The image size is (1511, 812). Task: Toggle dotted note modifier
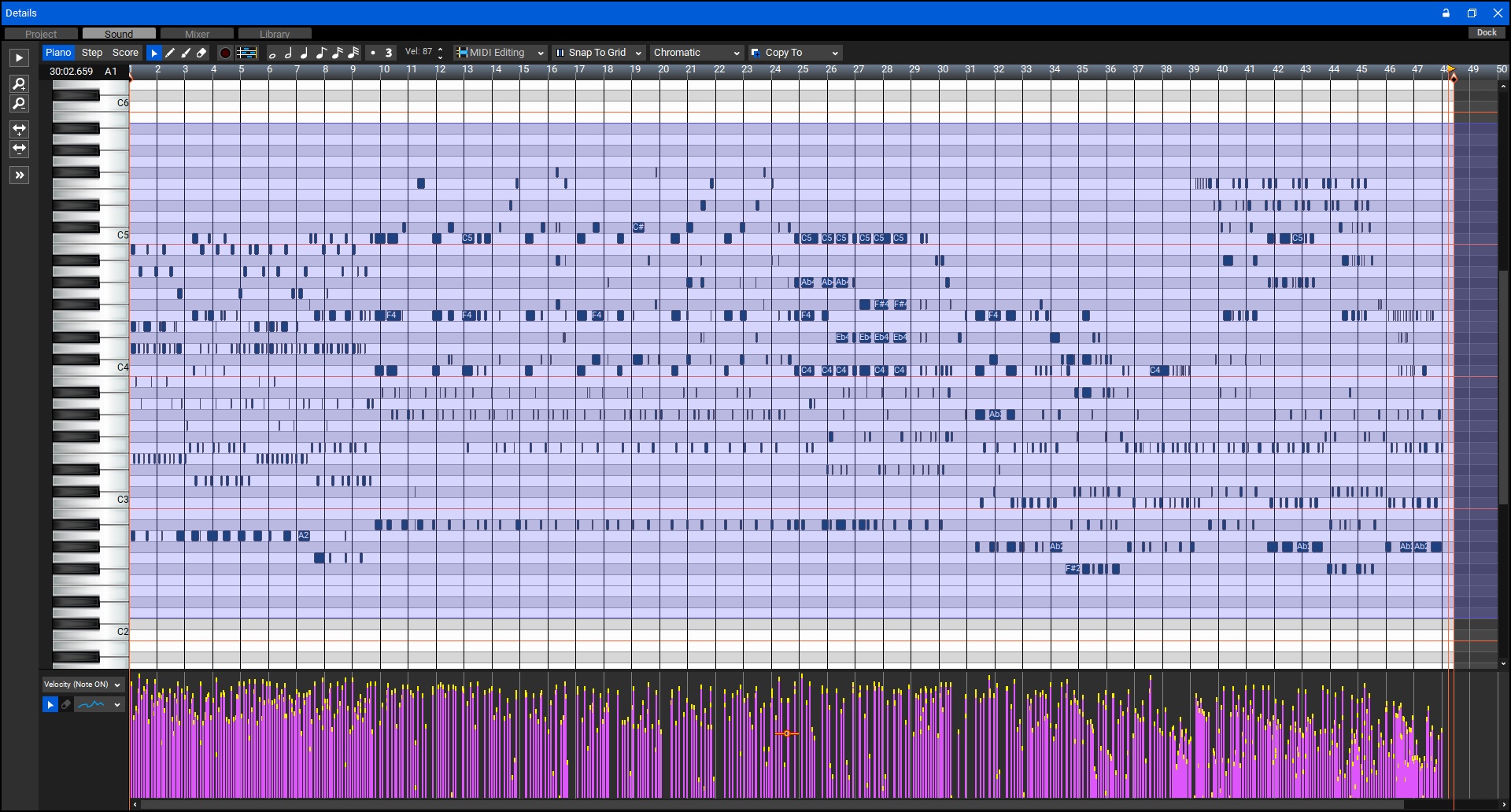tap(373, 53)
